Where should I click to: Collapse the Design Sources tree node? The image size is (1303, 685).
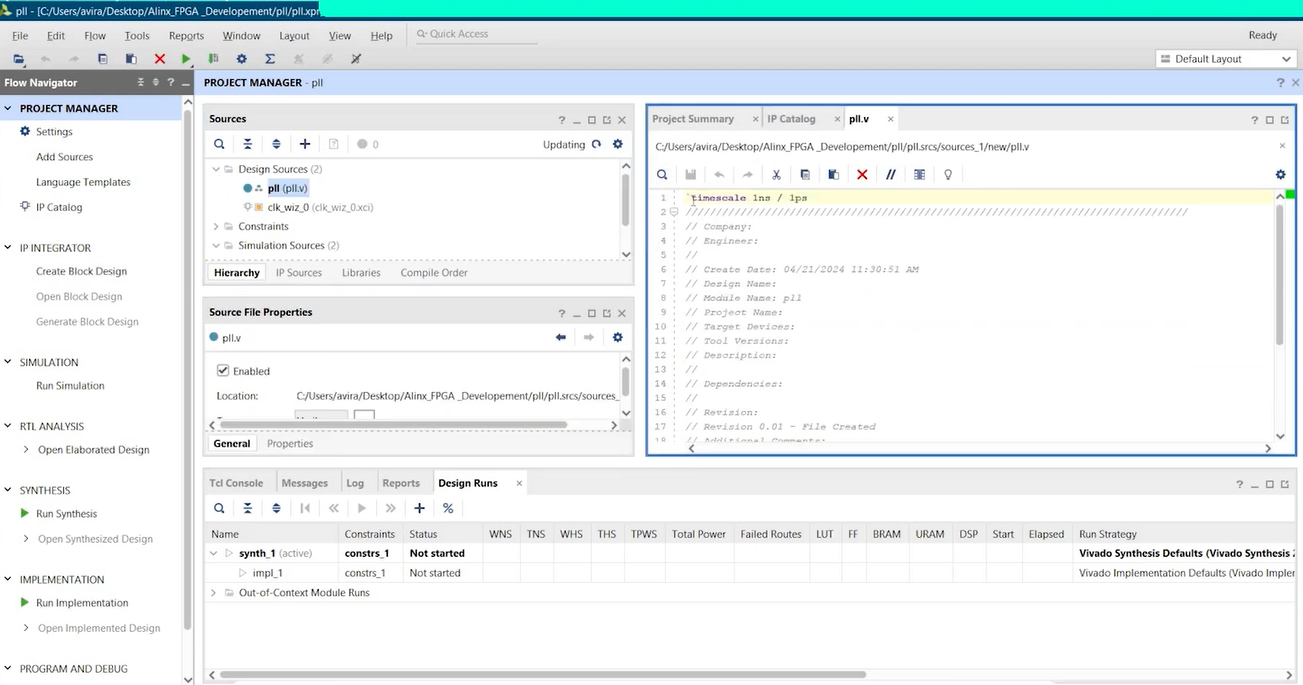tap(216, 170)
